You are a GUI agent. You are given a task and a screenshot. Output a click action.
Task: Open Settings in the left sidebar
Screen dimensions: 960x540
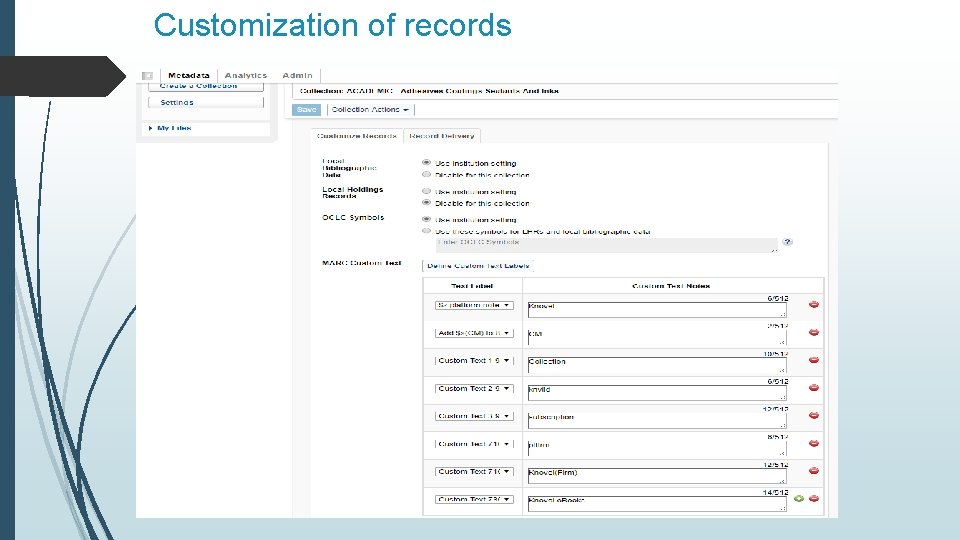point(206,102)
